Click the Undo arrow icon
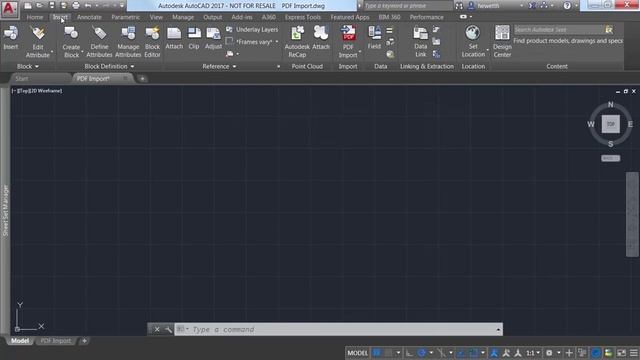640x360 pixels. point(88,6)
